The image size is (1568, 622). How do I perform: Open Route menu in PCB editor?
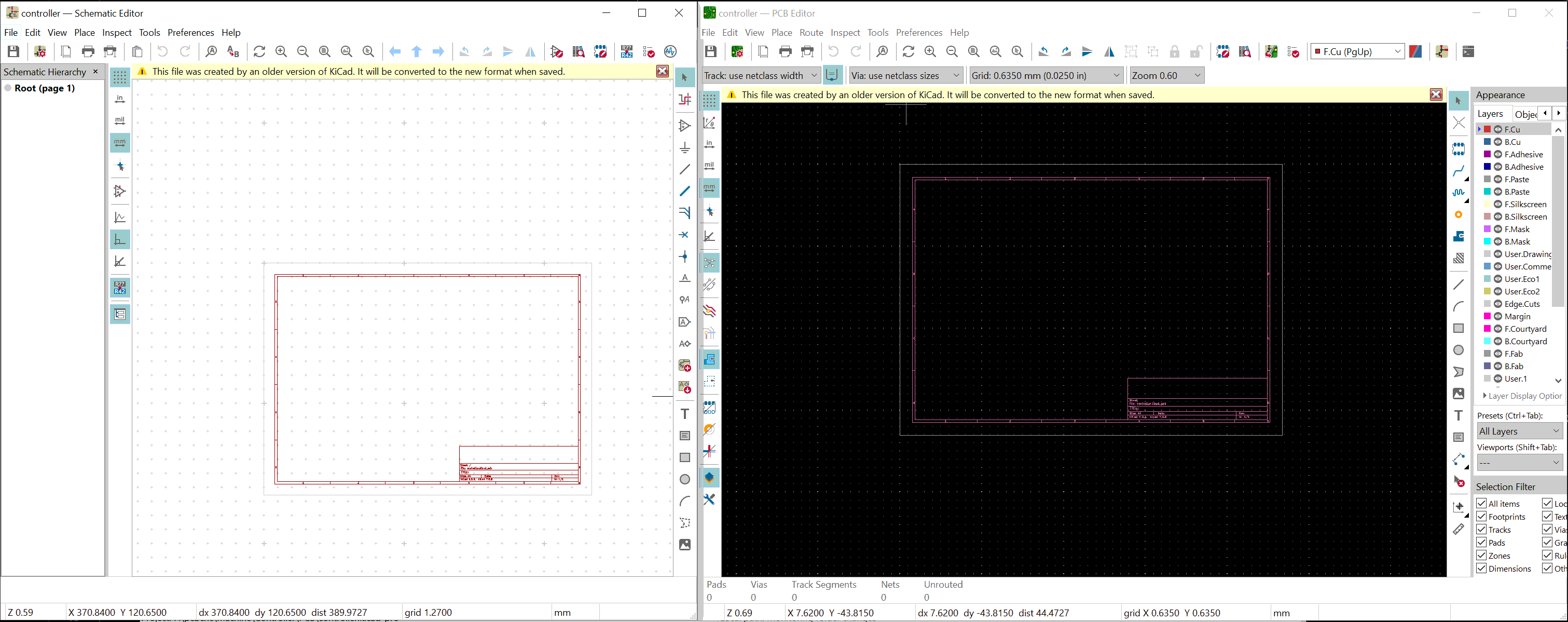[x=811, y=32]
